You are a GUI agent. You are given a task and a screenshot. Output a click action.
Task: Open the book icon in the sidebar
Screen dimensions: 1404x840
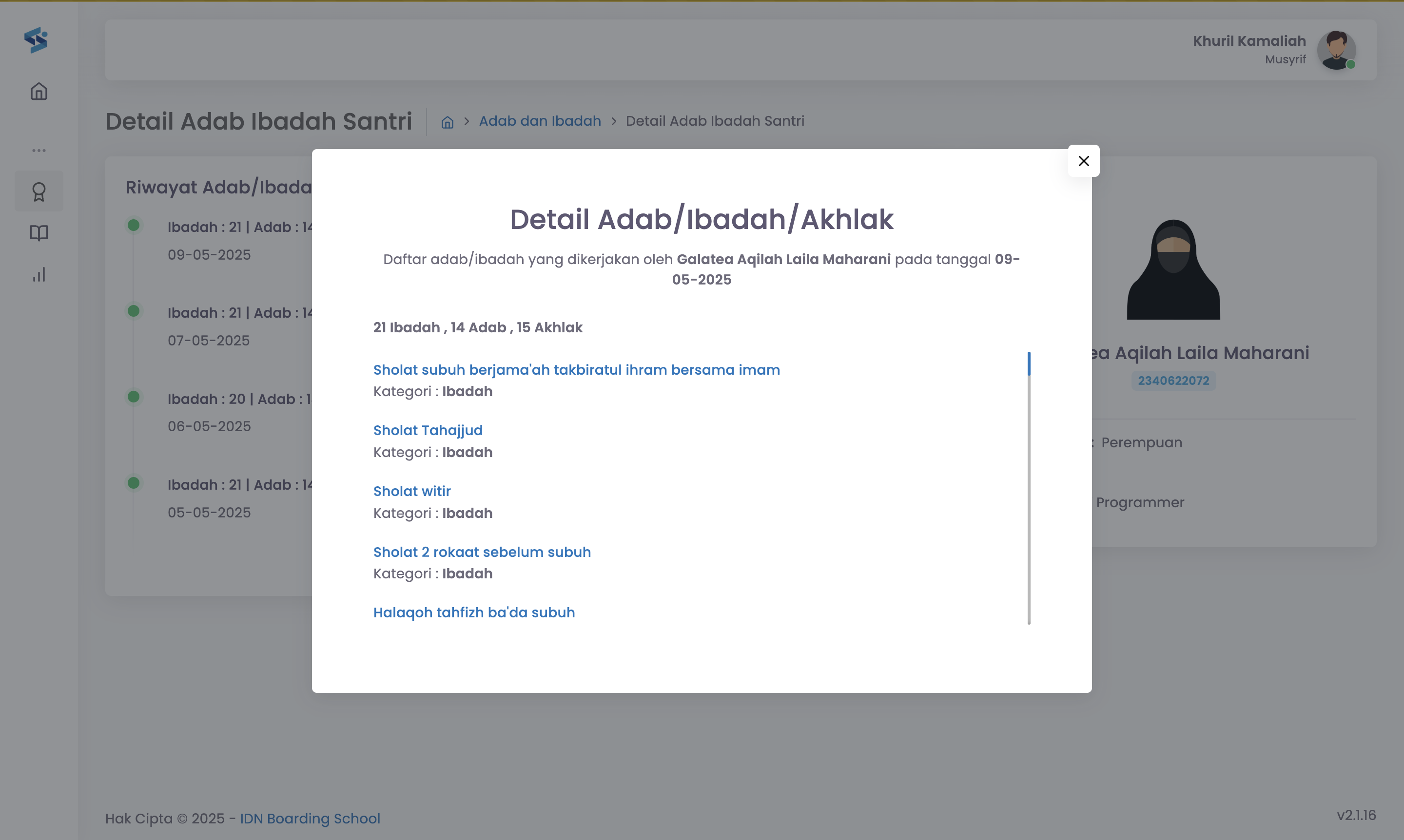pyautogui.click(x=39, y=232)
